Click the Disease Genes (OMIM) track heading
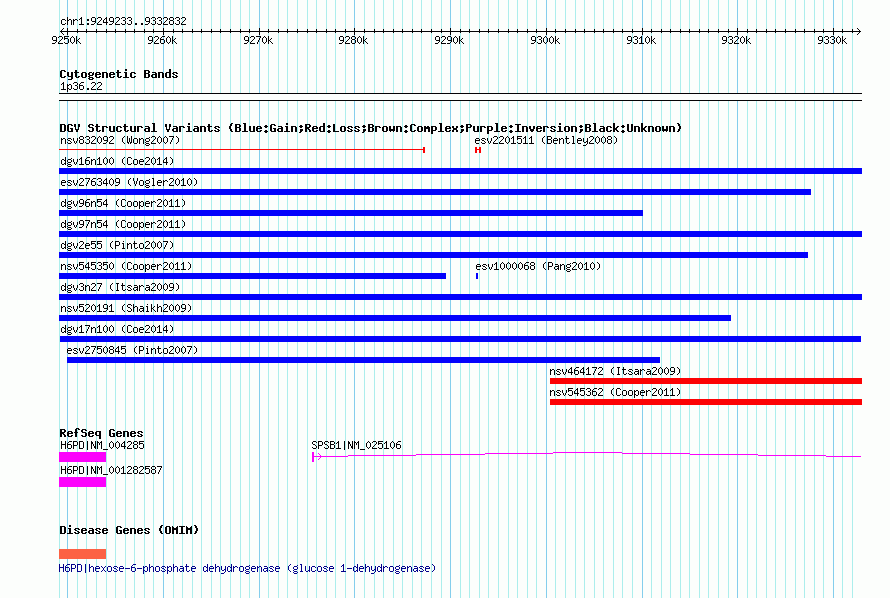Viewport: 890px width, 598px height. point(129,530)
